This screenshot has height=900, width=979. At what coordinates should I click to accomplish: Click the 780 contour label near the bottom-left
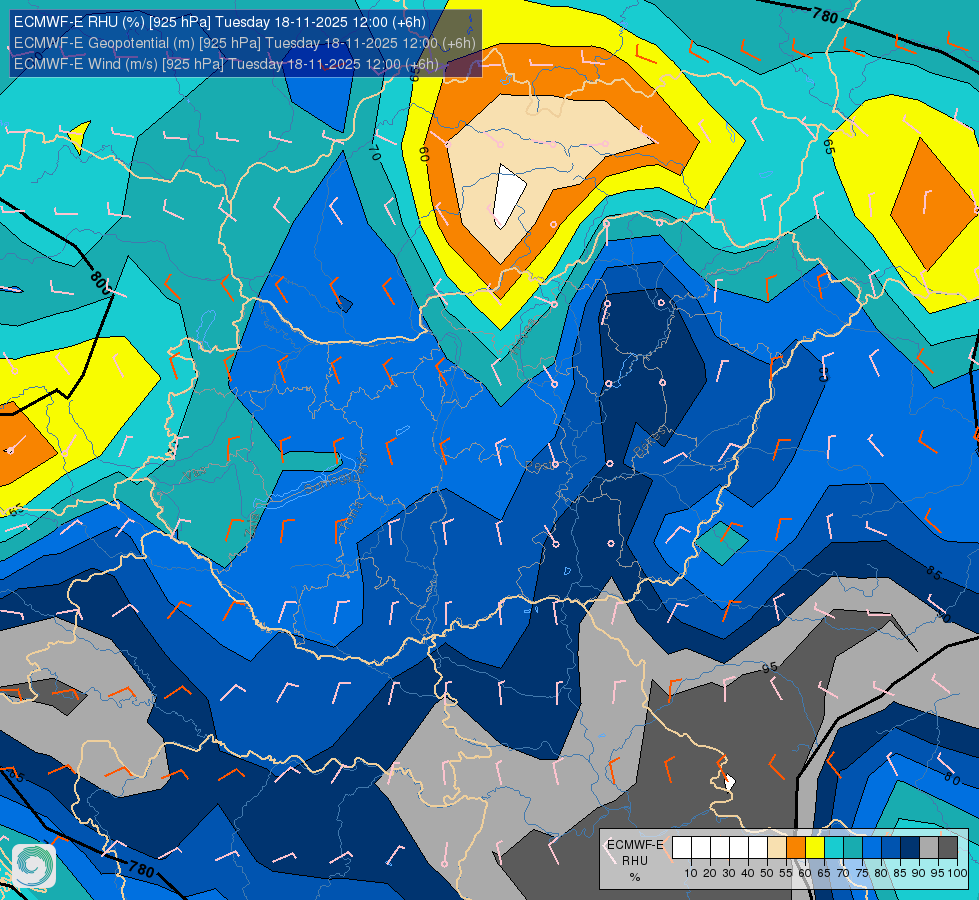[x=142, y=869]
